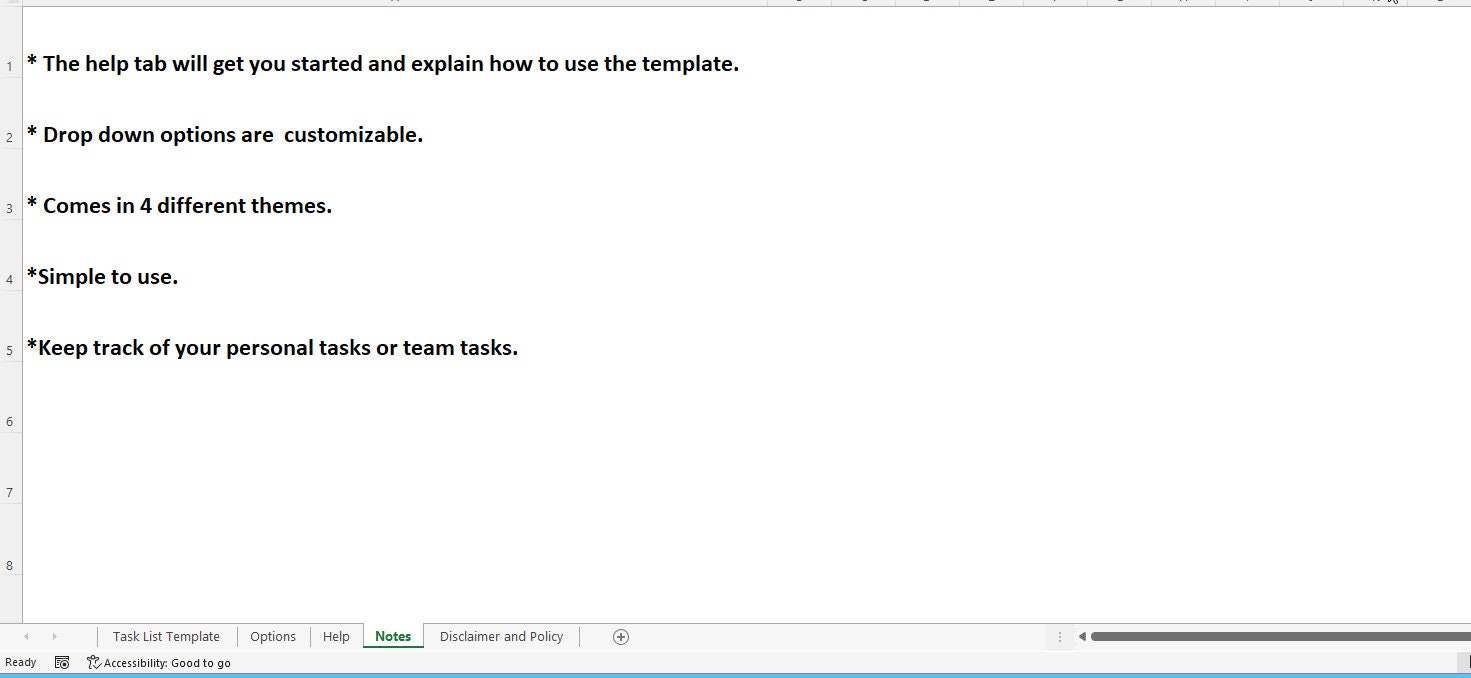The height and width of the screenshot is (678, 1471).
Task: Click the Ready indicator in status bar
Action: pyautogui.click(x=20, y=662)
